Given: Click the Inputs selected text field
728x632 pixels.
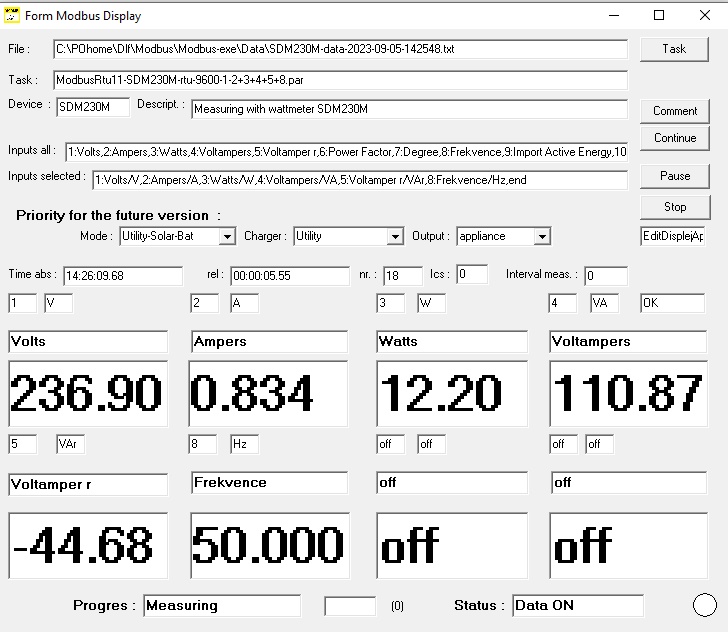Looking at the screenshot, I should [x=359, y=180].
